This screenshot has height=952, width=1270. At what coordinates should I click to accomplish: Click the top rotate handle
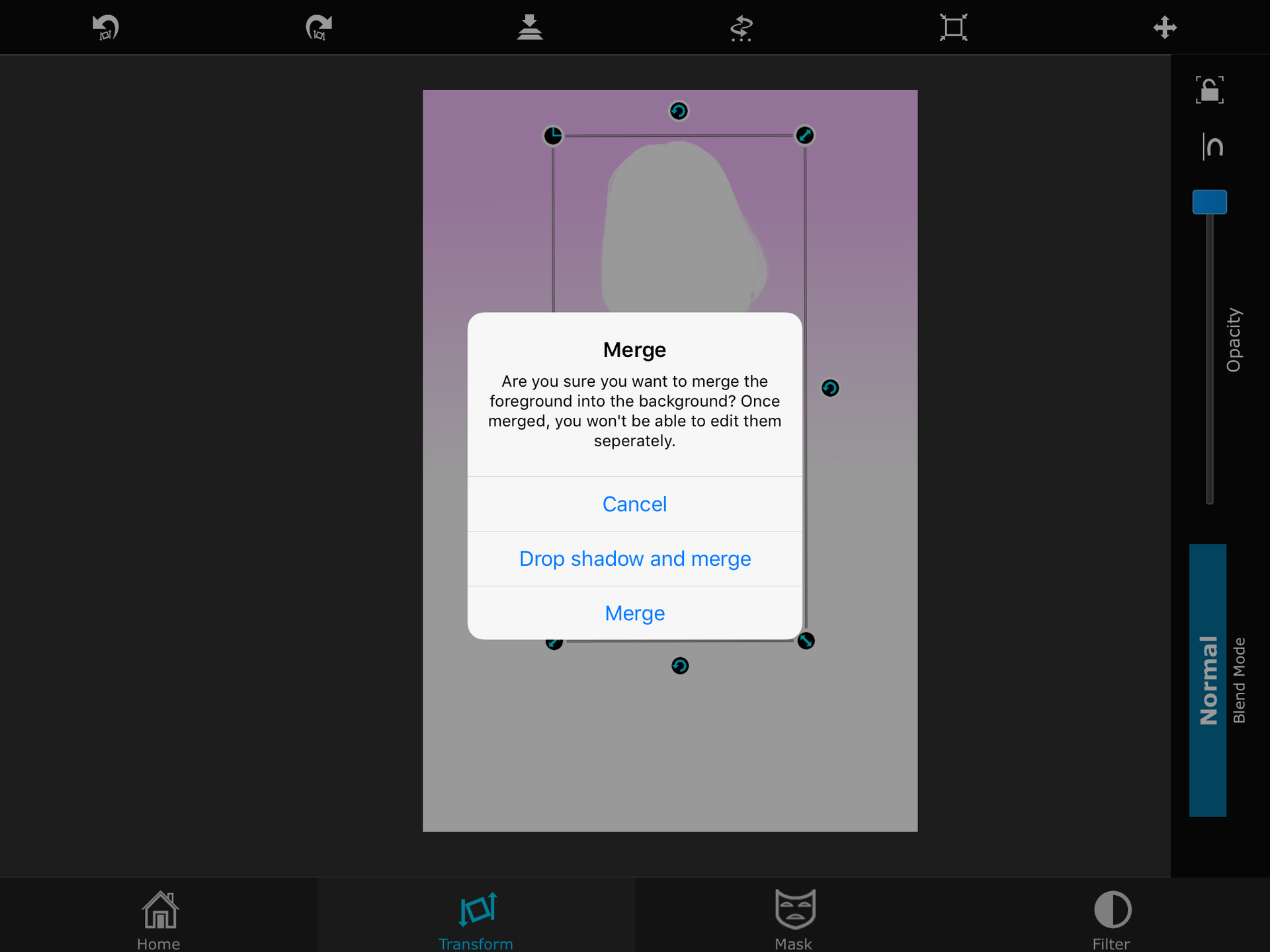[679, 111]
